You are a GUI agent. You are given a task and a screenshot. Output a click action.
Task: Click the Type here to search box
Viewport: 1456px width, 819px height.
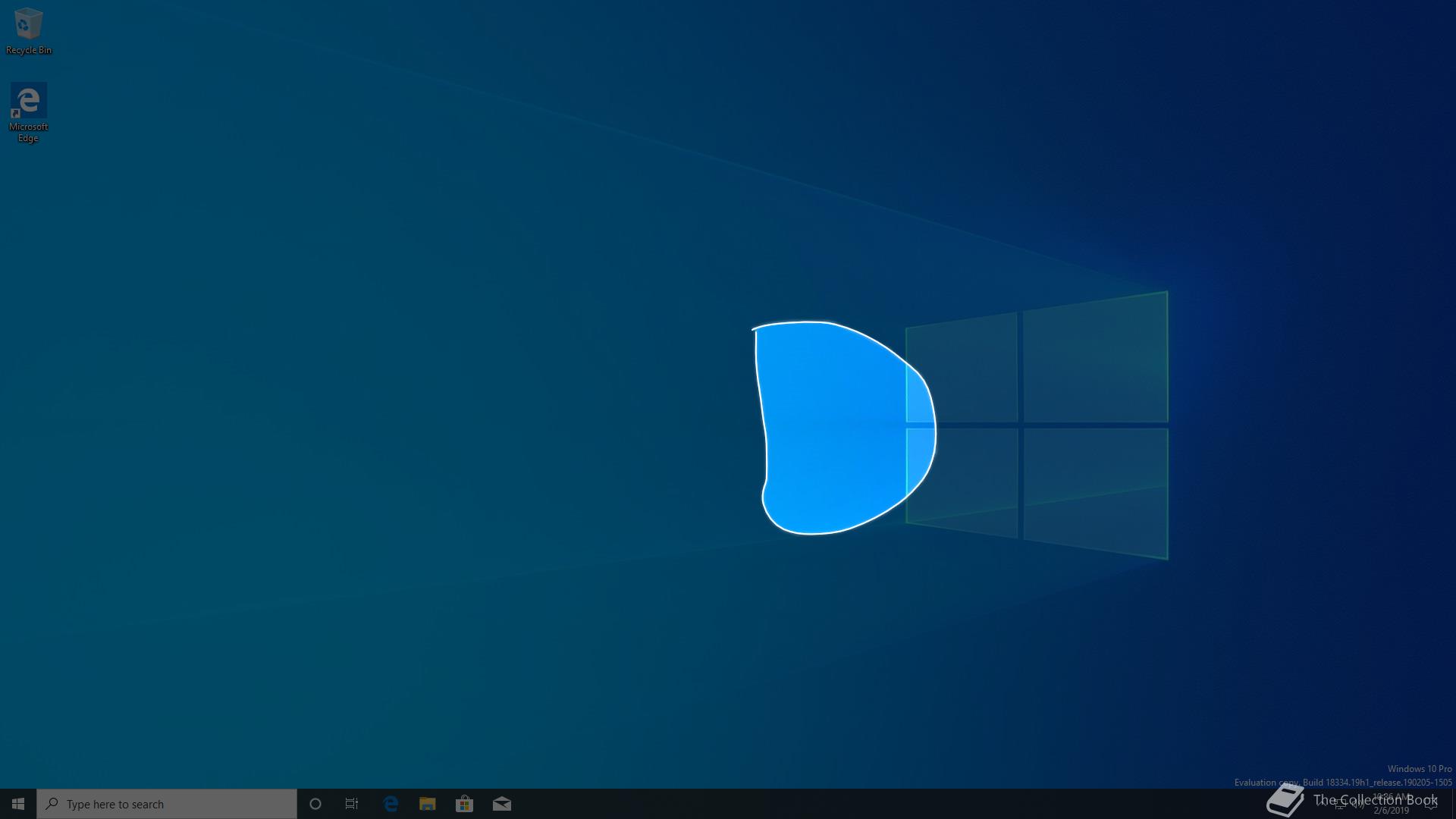[167, 804]
